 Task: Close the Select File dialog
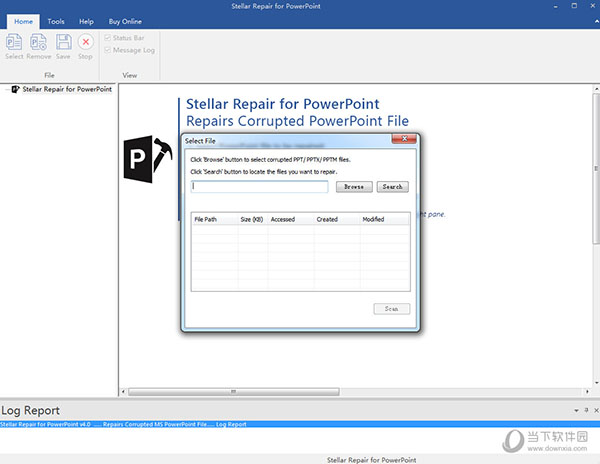[x=404, y=138]
